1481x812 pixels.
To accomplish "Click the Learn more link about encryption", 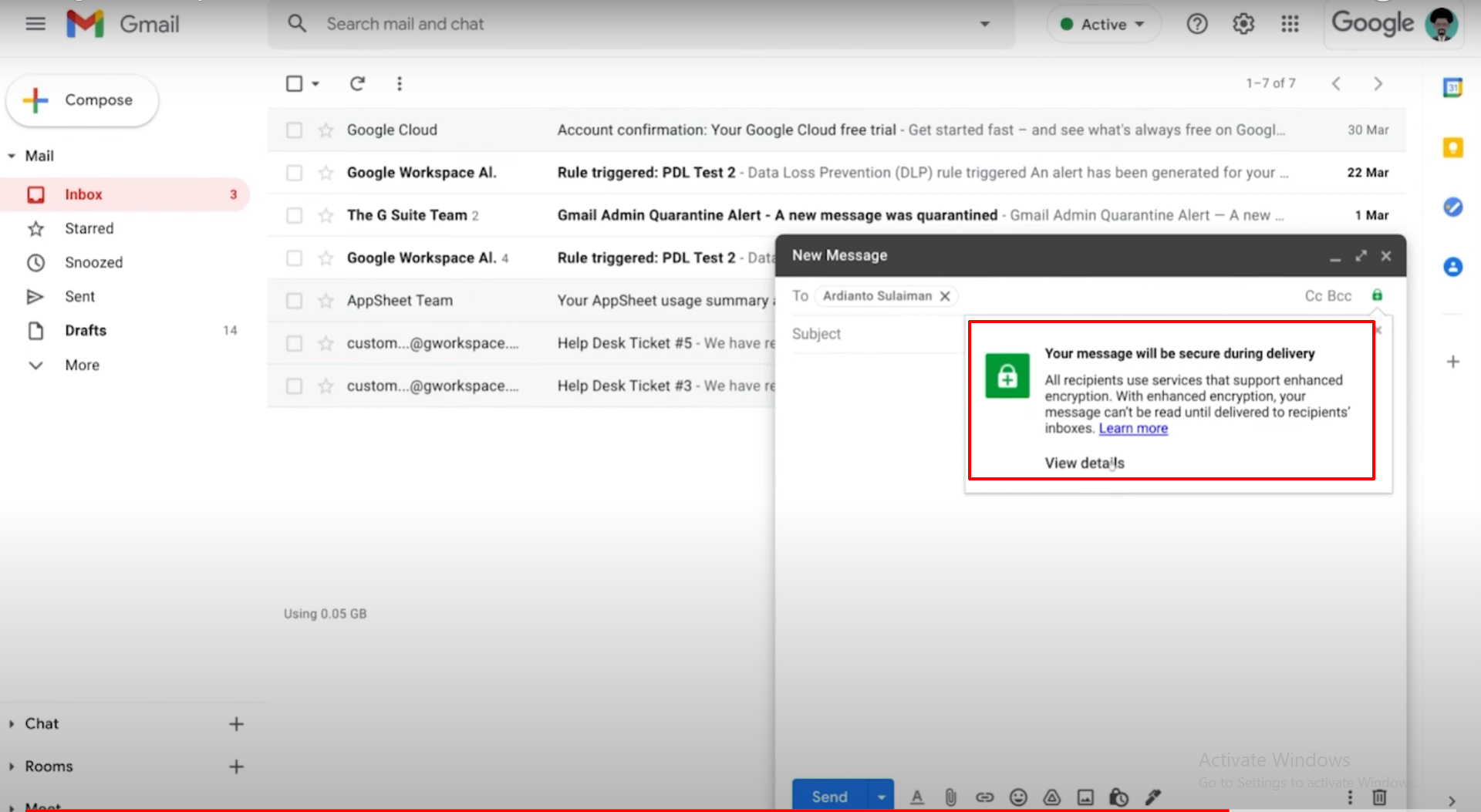I will click(1132, 428).
